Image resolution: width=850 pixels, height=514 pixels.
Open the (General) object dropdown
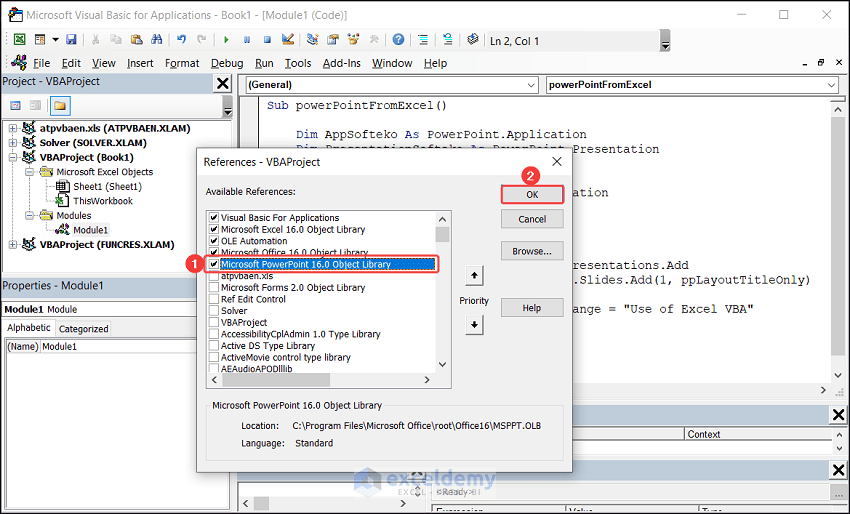point(531,85)
